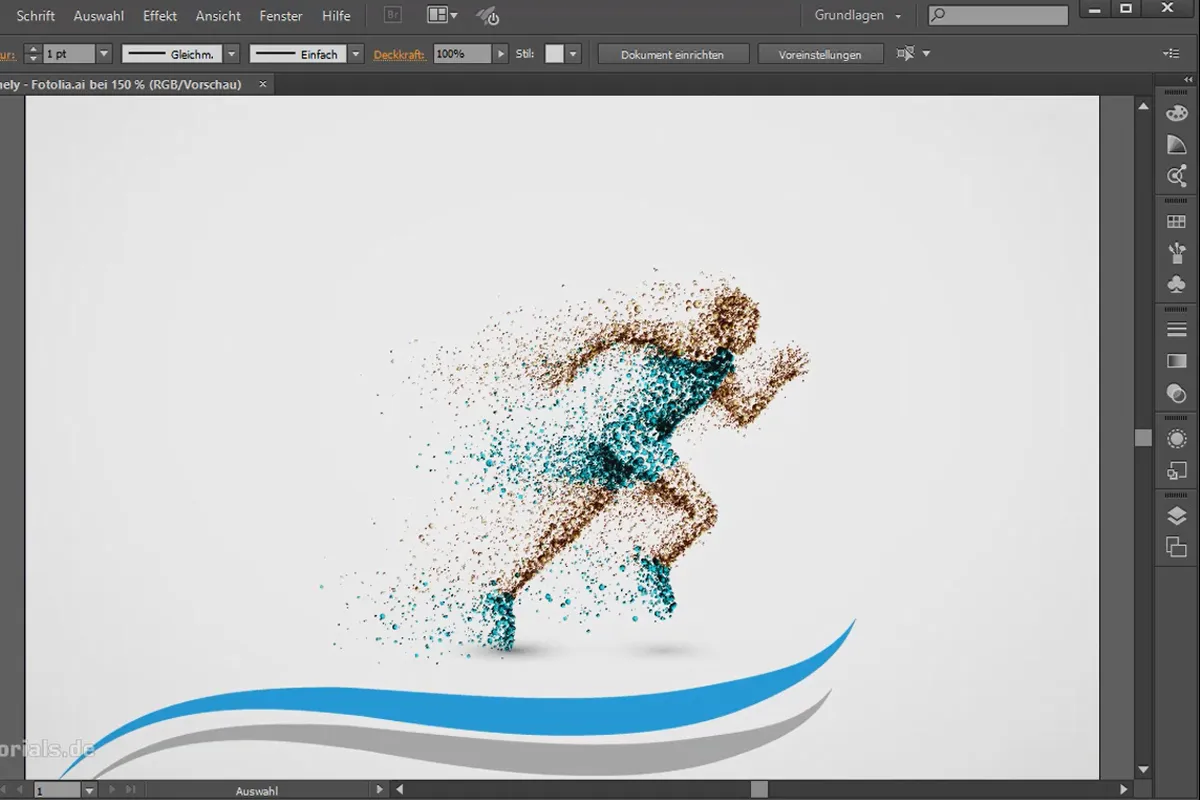1200x800 pixels.
Task: Open the Hilfe menu
Action: [x=336, y=16]
